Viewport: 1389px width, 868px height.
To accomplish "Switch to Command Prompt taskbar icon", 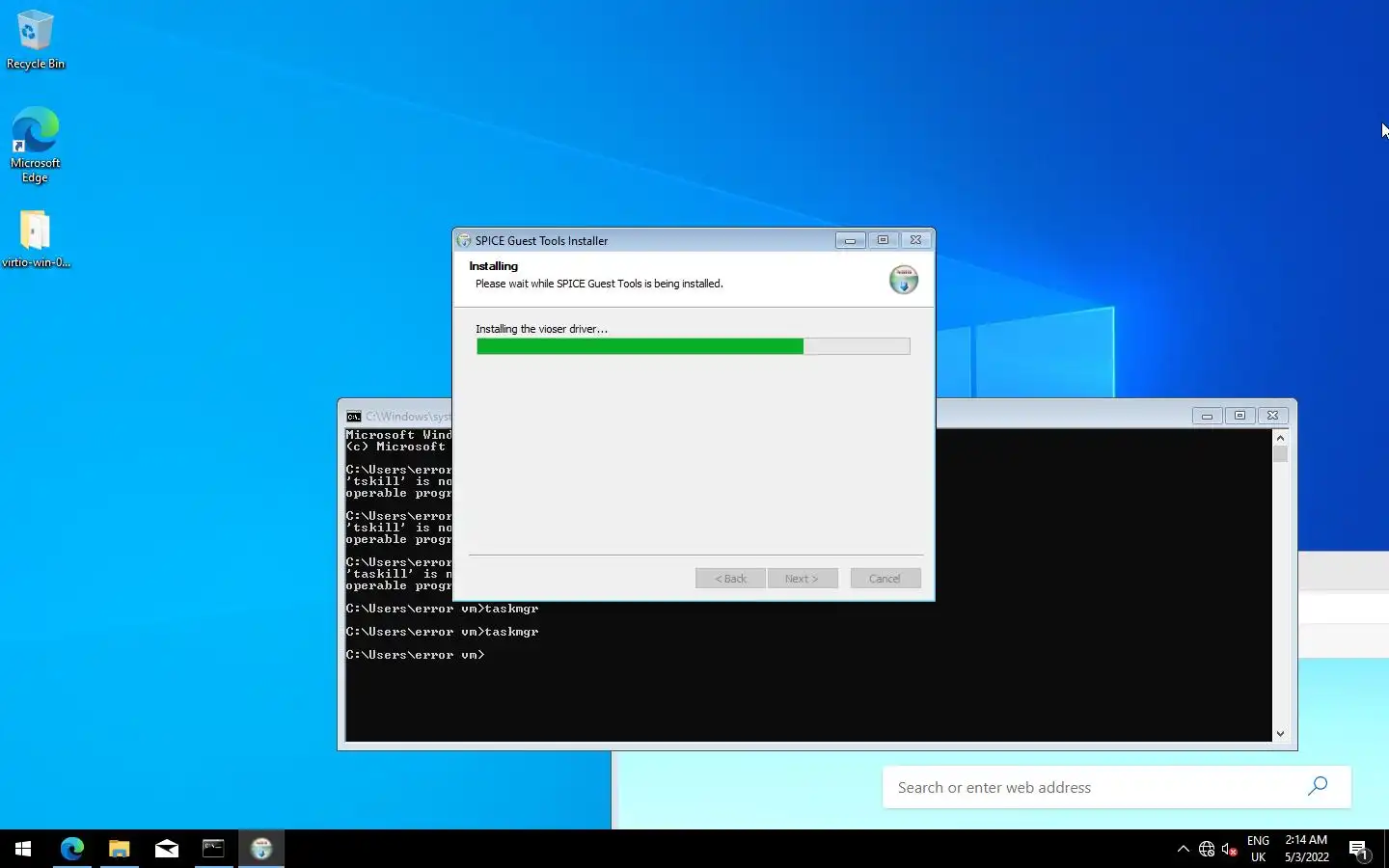I will [213, 849].
